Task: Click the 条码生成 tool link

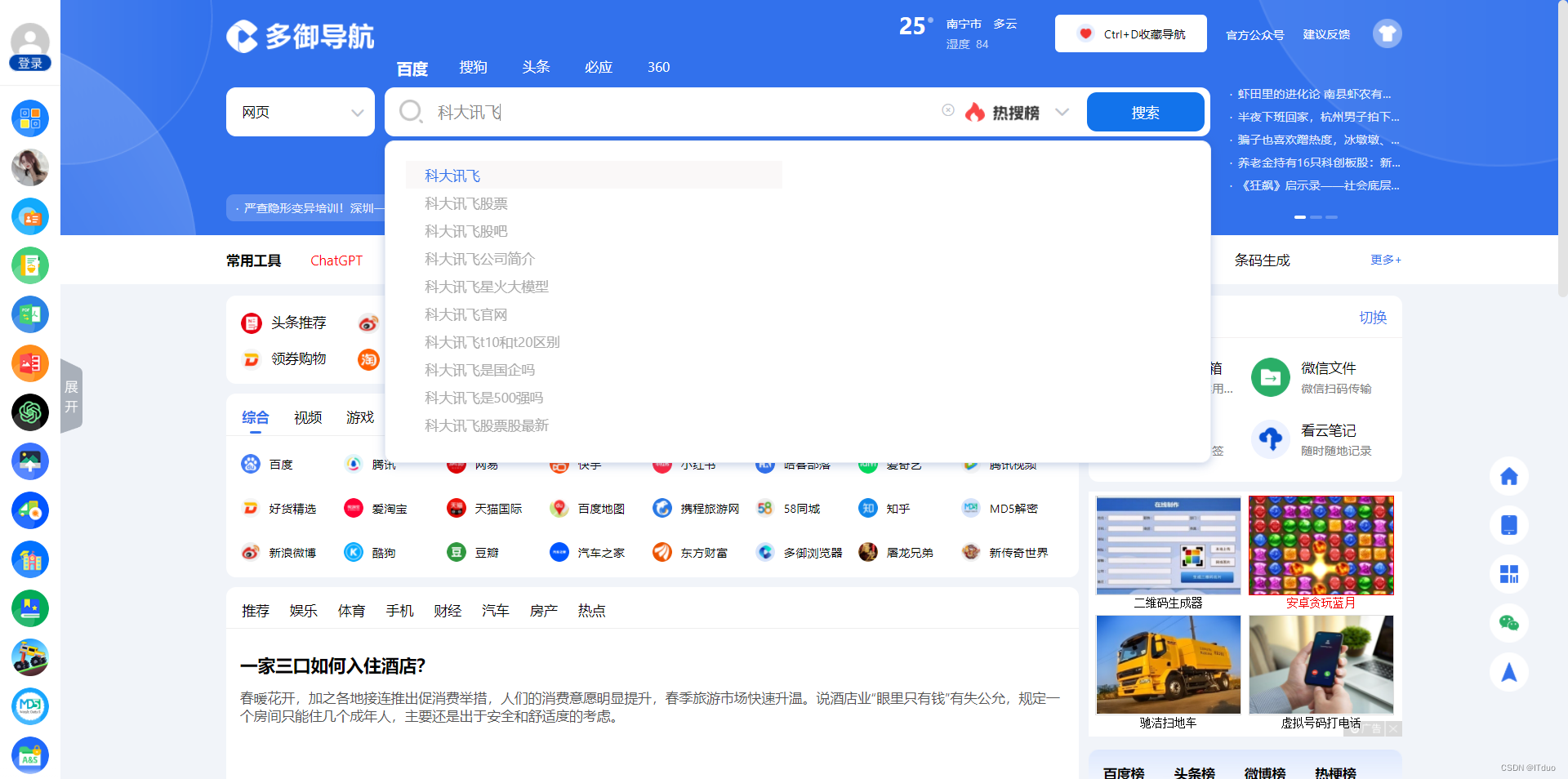Action: click(1263, 260)
